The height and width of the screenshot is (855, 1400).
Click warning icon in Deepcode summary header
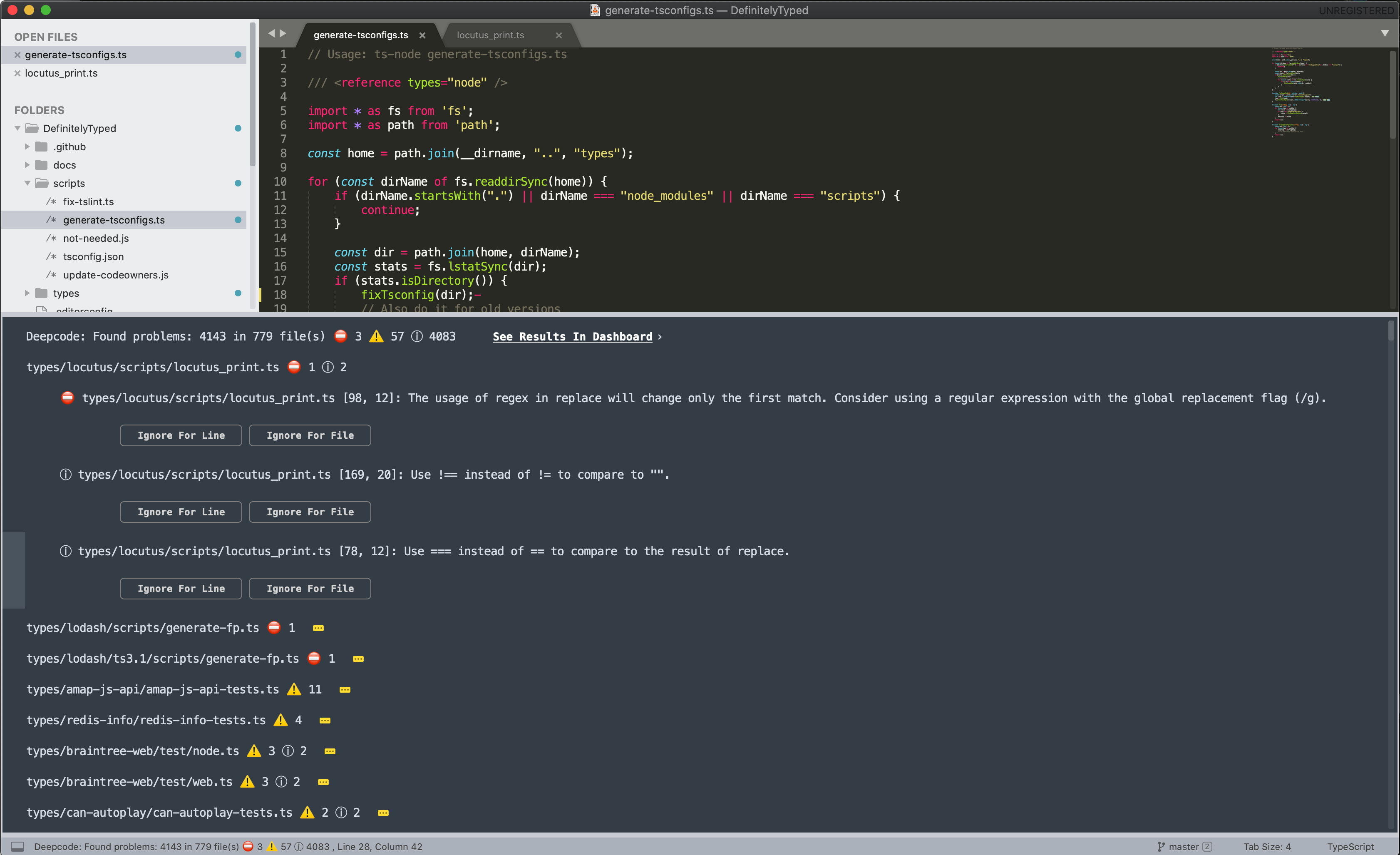tap(376, 336)
